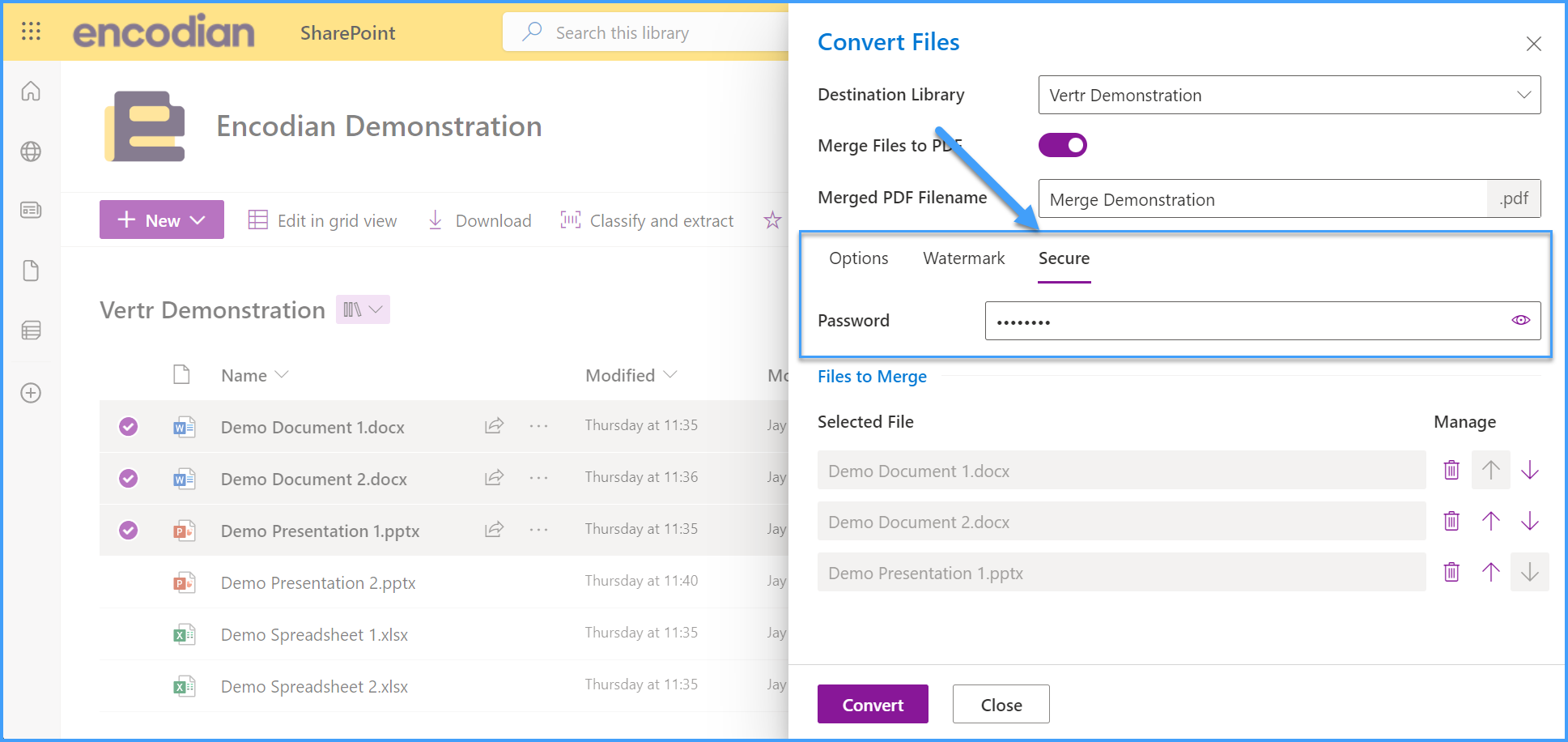Open the news feed icon in sidebar

click(x=31, y=211)
